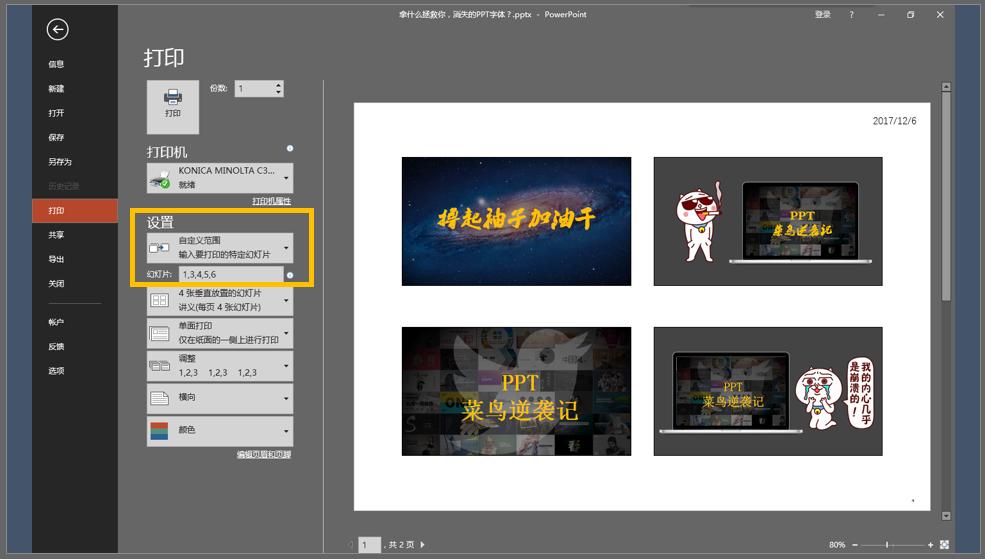Click the galaxy slide thumbnail in the preview
Screen dimensions: 985x559
pyautogui.click(x=516, y=221)
